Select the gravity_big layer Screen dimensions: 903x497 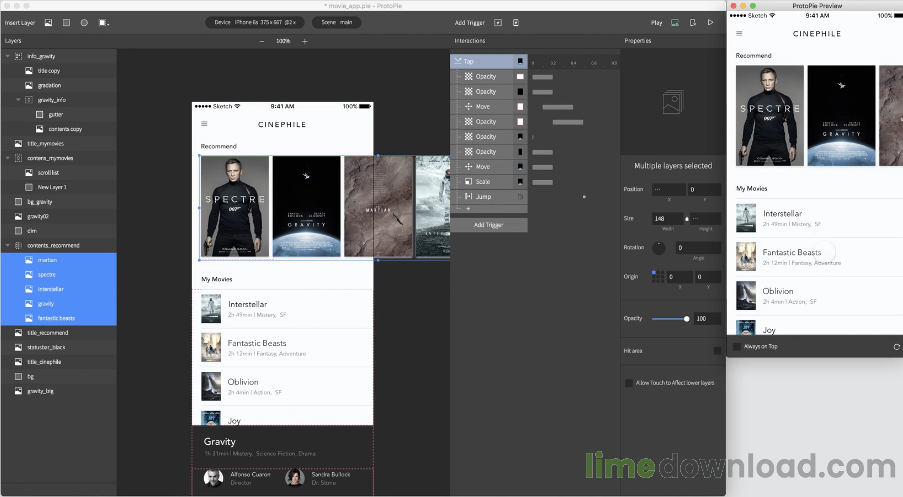point(58,391)
